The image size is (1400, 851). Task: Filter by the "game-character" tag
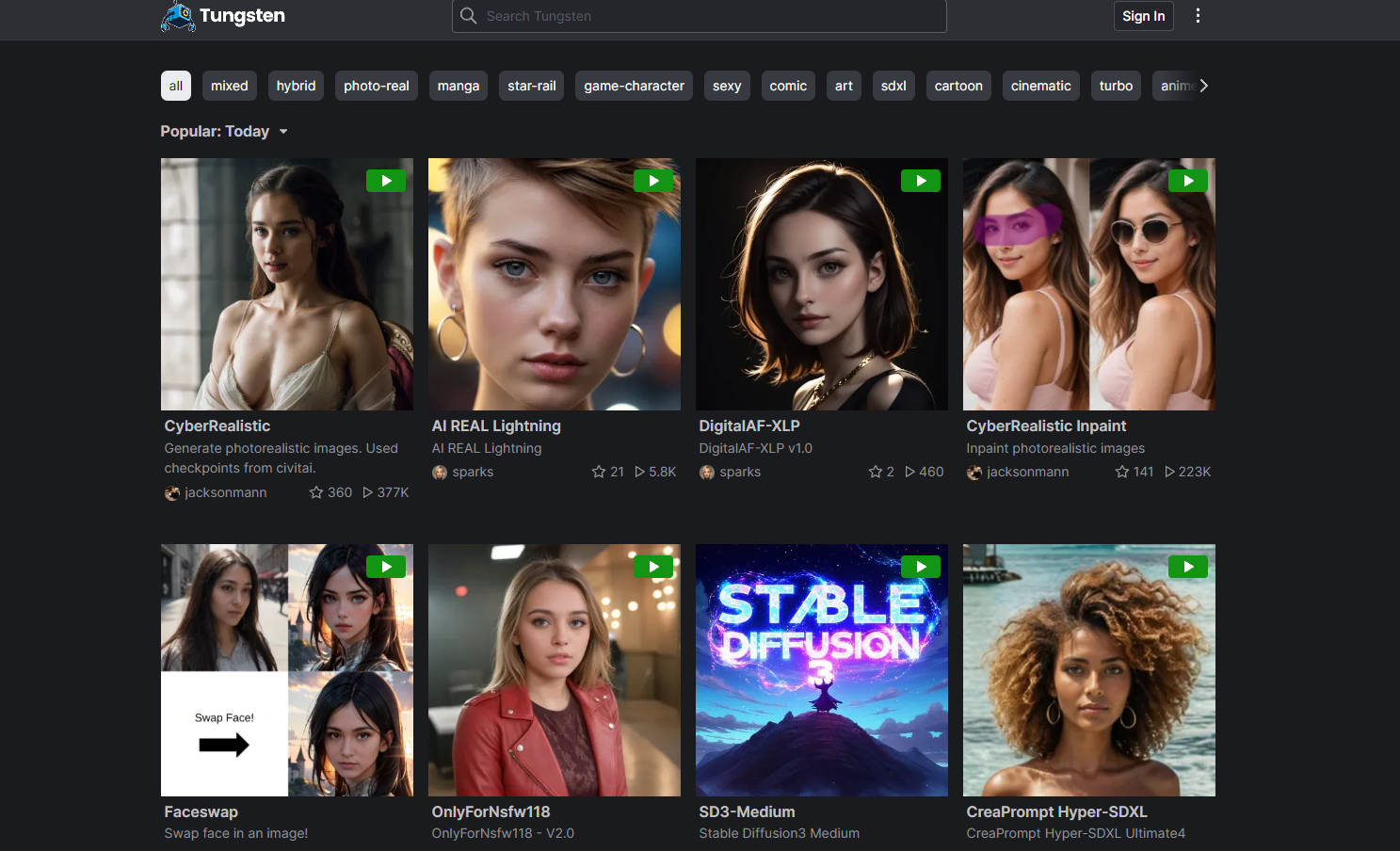634,86
